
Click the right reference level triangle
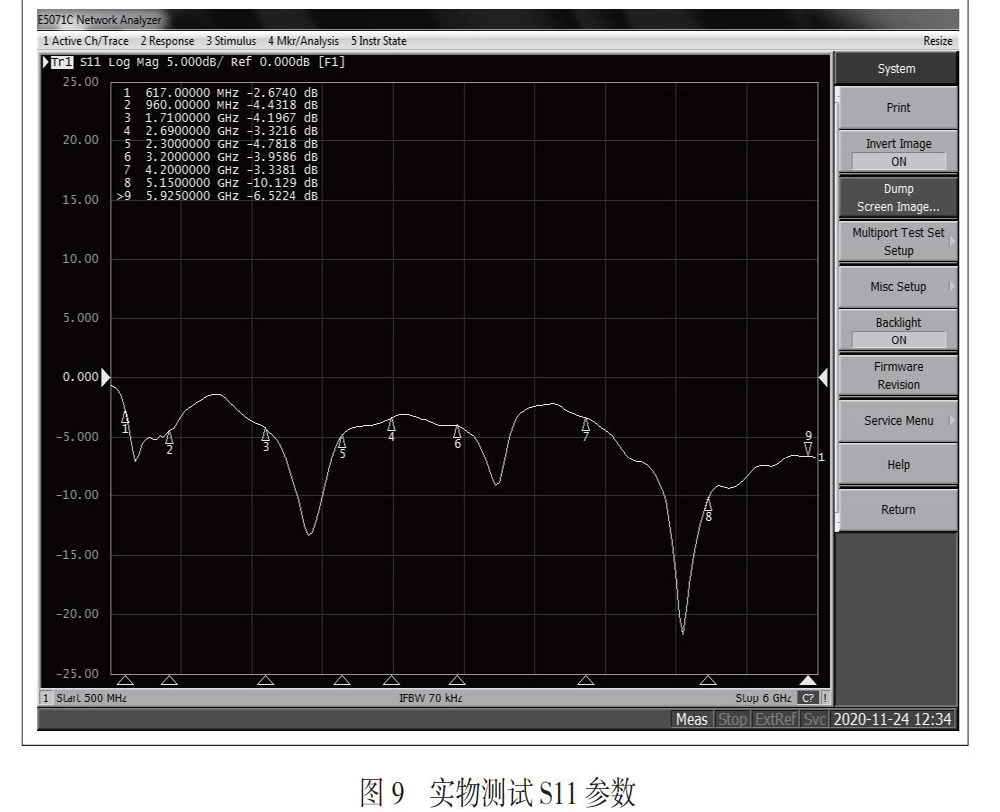pos(823,378)
